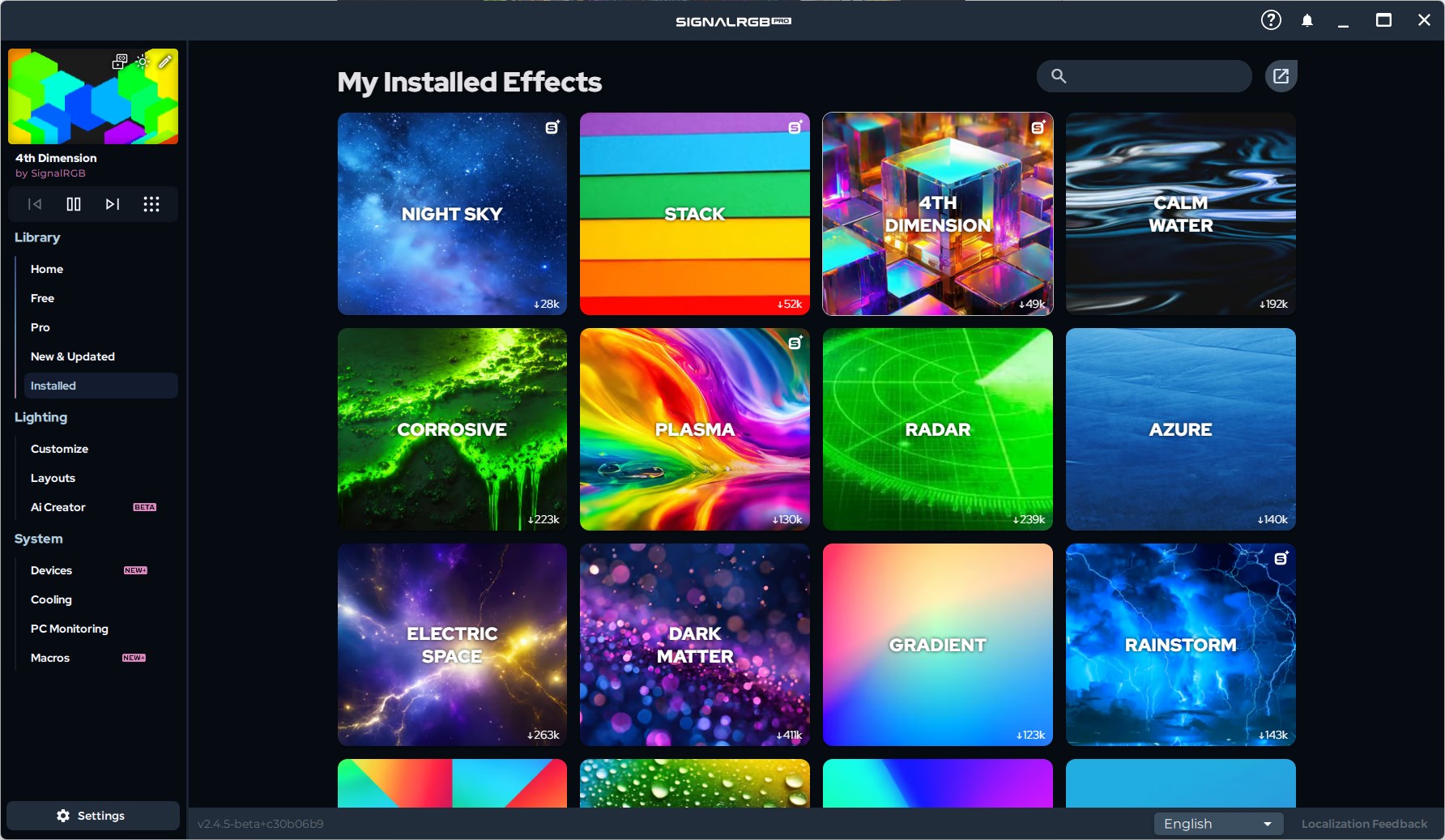Click the pencil edit icon on effect preview
Screen dimensions: 1445x840
click(164, 62)
